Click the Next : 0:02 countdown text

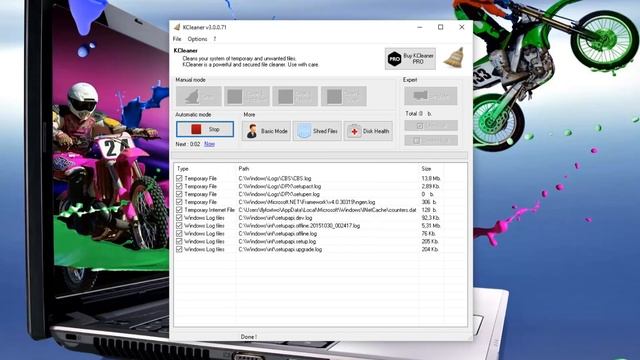[x=188, y=144]
